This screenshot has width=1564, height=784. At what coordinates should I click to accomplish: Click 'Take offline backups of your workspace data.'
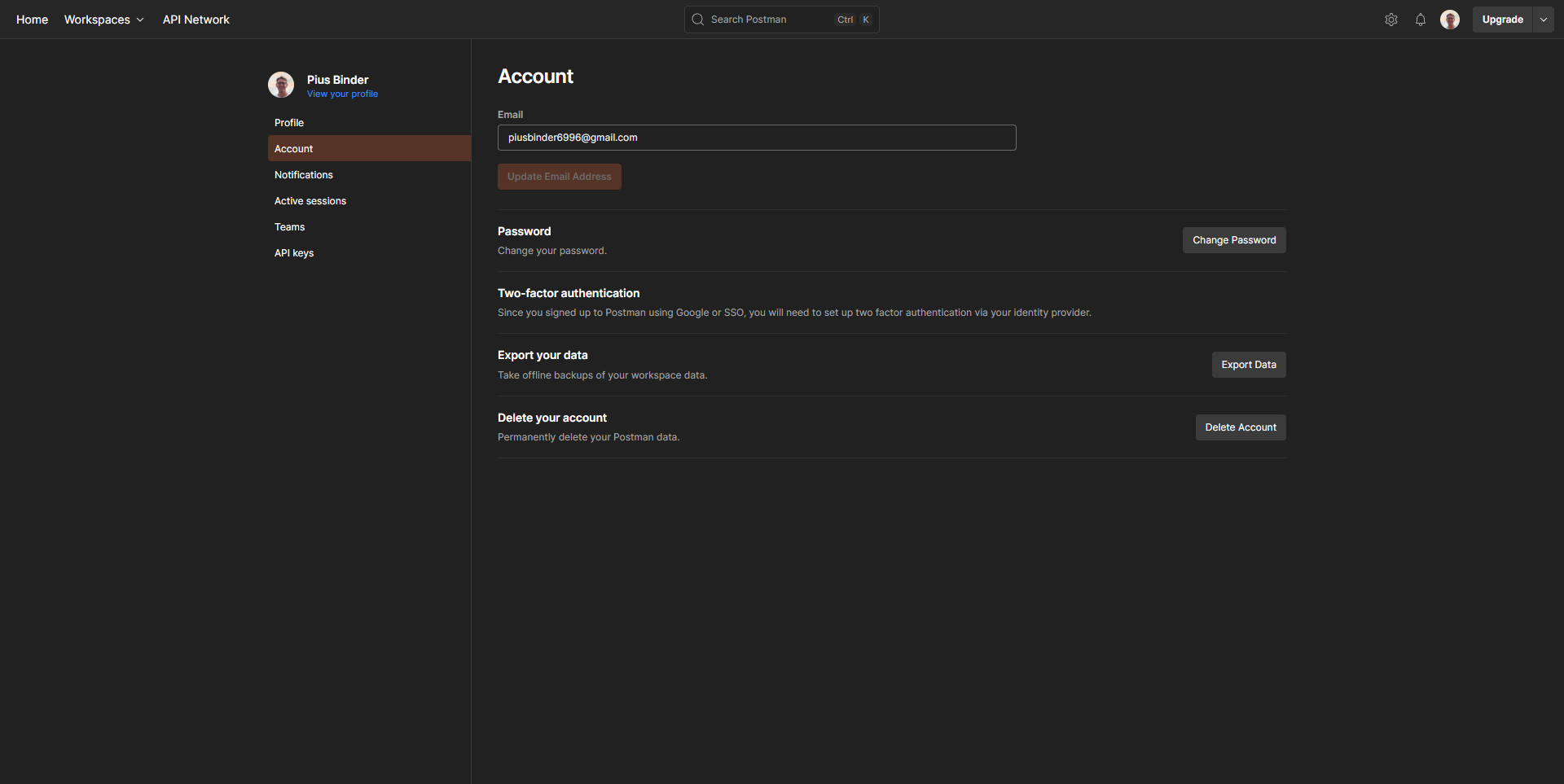(602, 375)
